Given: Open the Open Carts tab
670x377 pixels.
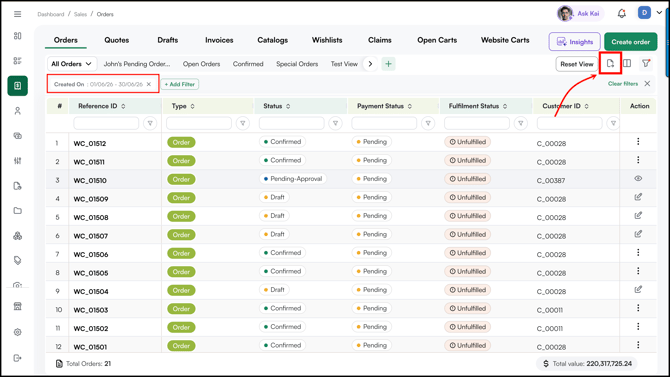Looking at the screenshot, I should tap(437, 40).
